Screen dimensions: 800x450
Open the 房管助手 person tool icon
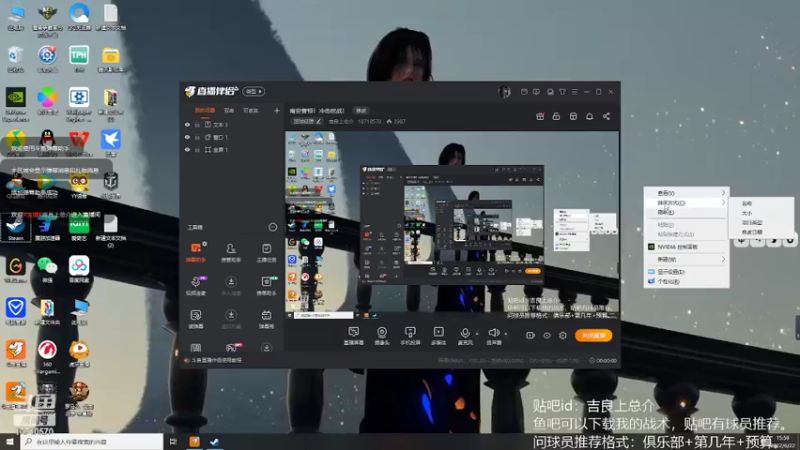click(x=231, y=253)
